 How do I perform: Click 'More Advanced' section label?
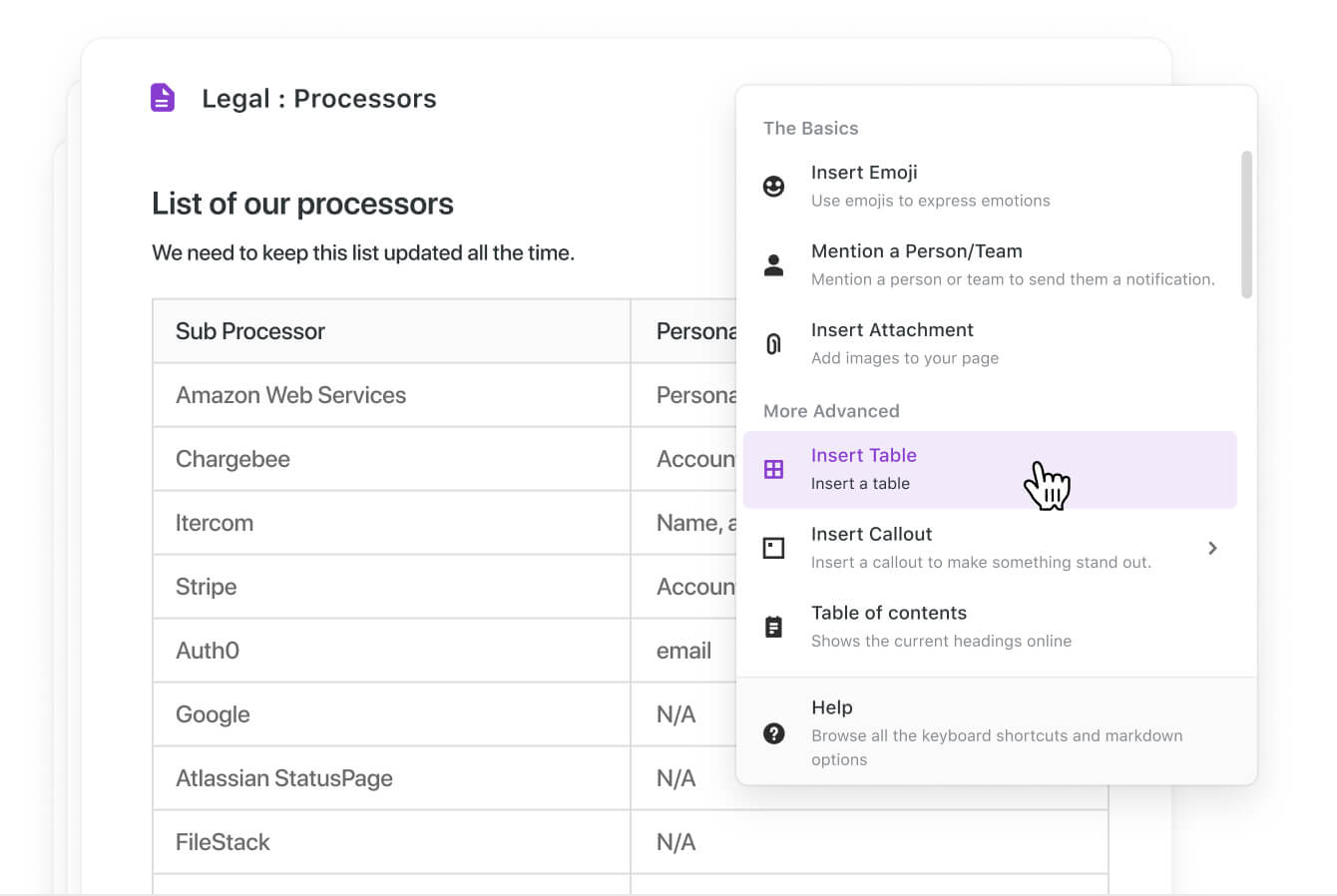coord(831,411)
